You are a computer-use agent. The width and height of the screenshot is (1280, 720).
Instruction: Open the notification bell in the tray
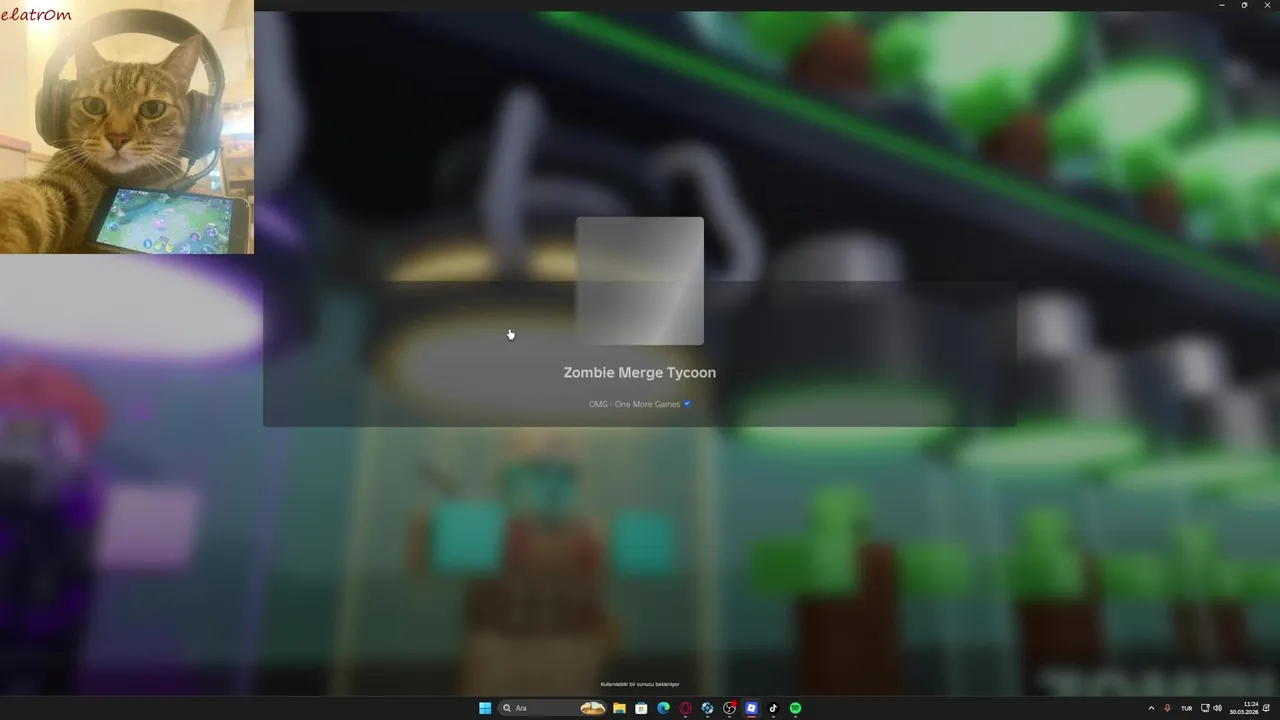tap(1266, 708)
